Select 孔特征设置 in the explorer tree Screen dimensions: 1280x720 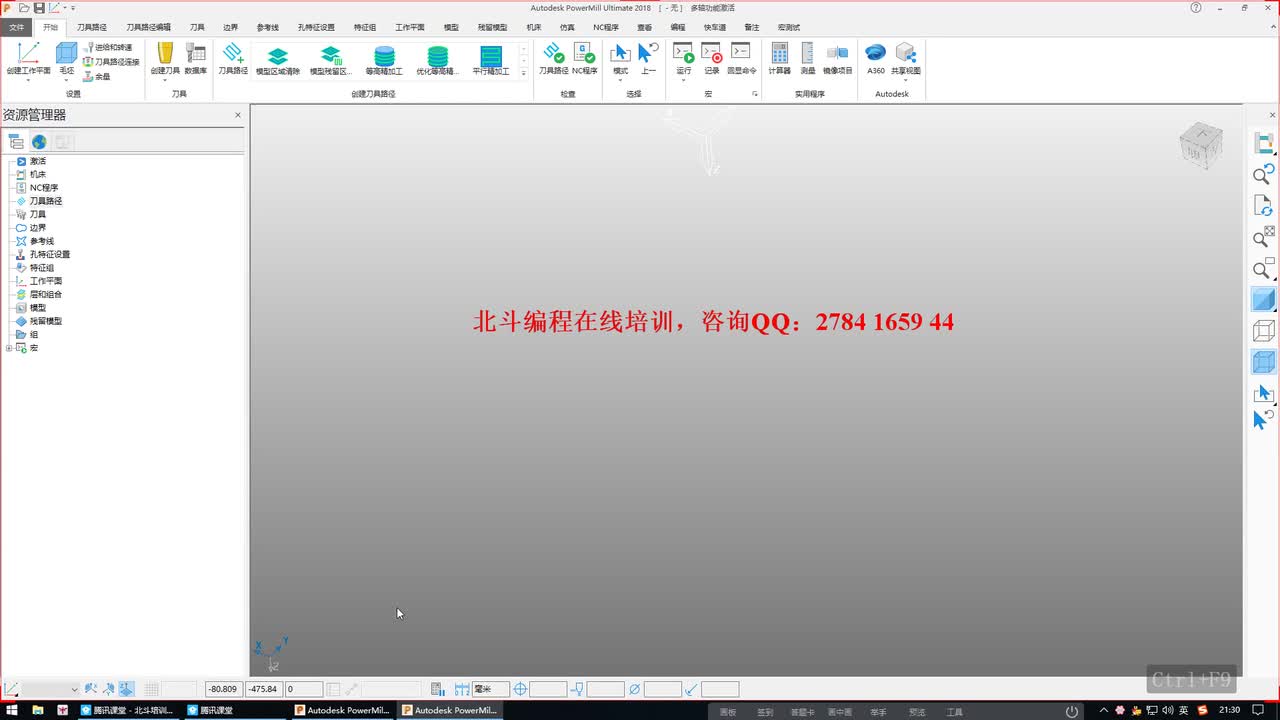pyautogui.click(x=49, y=254)
